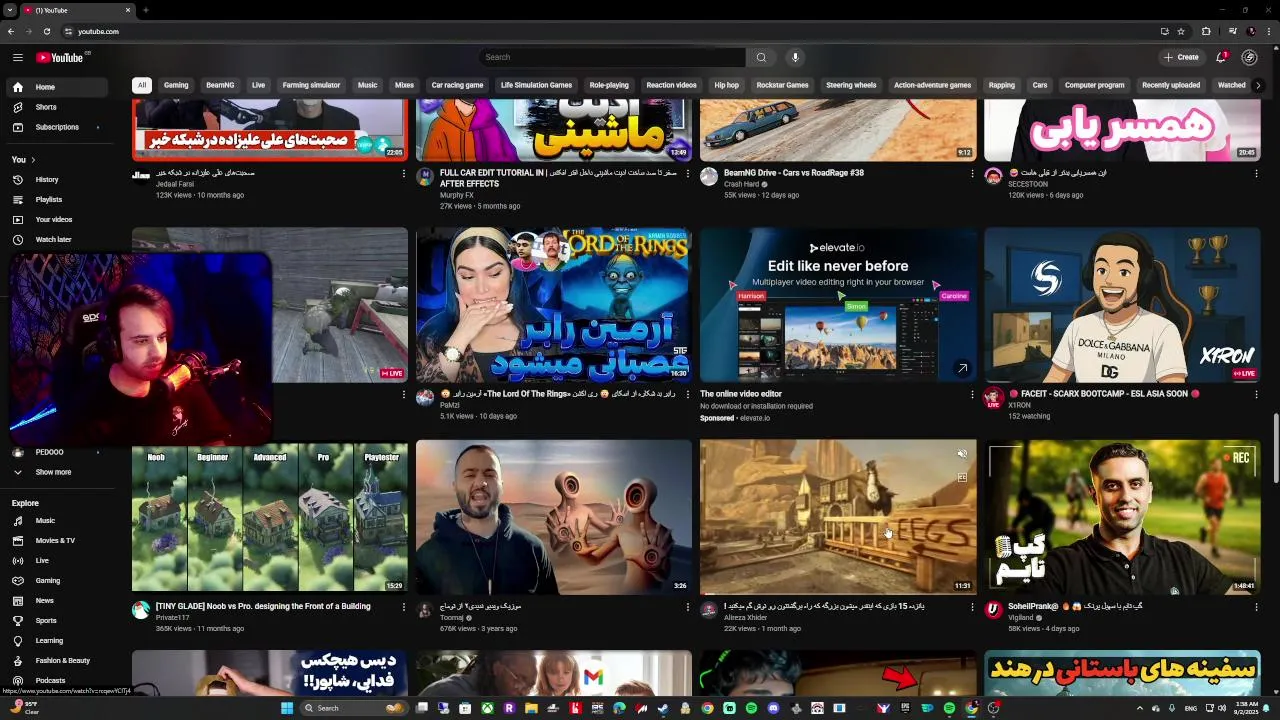
Task: Open the X1RON channel link
Action: (1019, 405)
